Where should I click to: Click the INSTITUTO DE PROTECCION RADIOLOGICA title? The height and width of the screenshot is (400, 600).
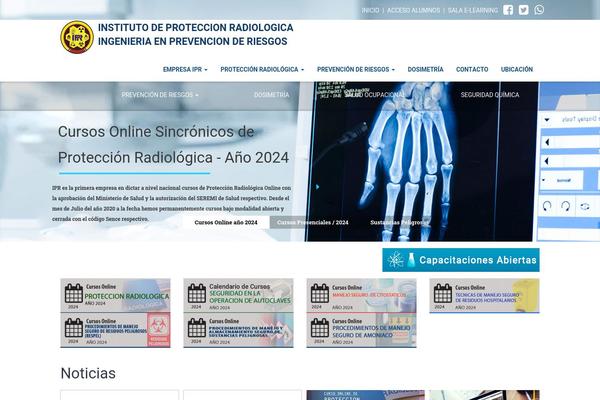196,28
